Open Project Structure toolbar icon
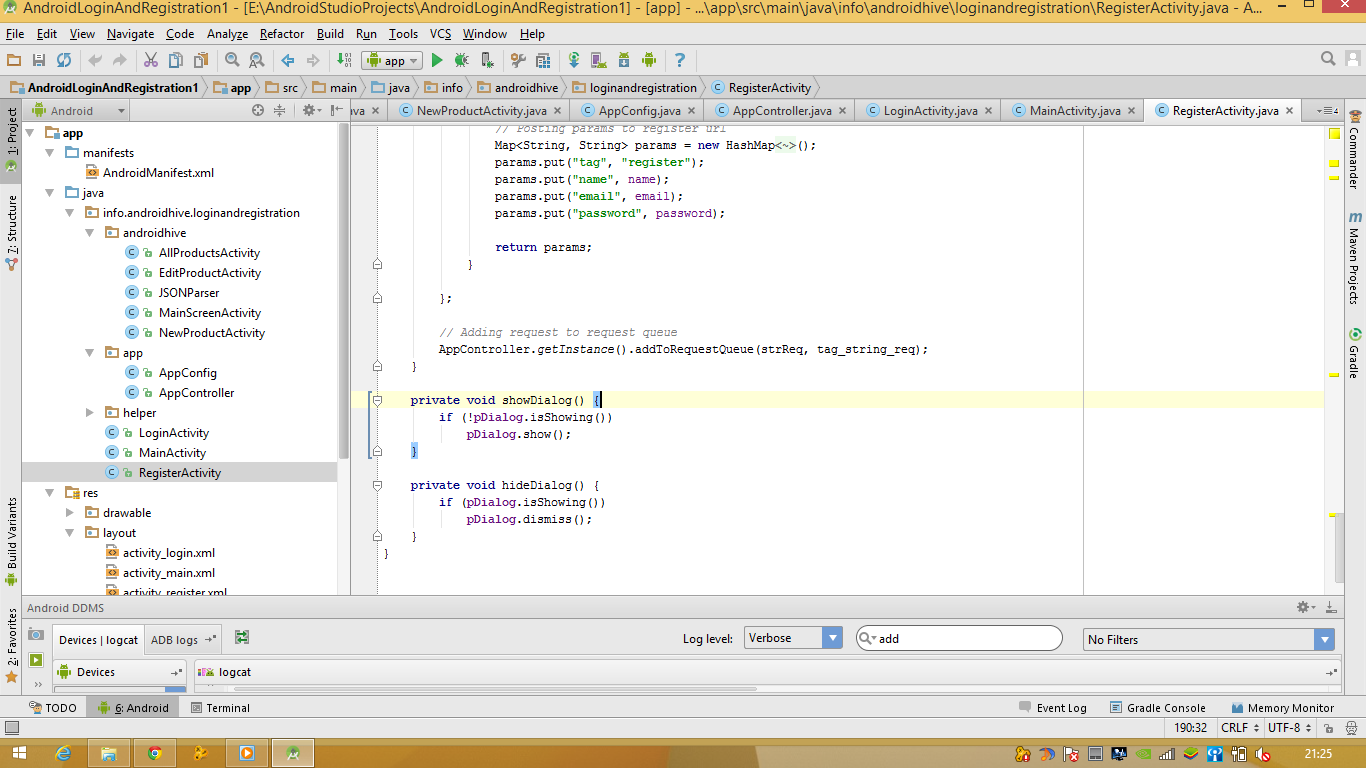Screen dimensions: 1366x768 tap(543, 61)
